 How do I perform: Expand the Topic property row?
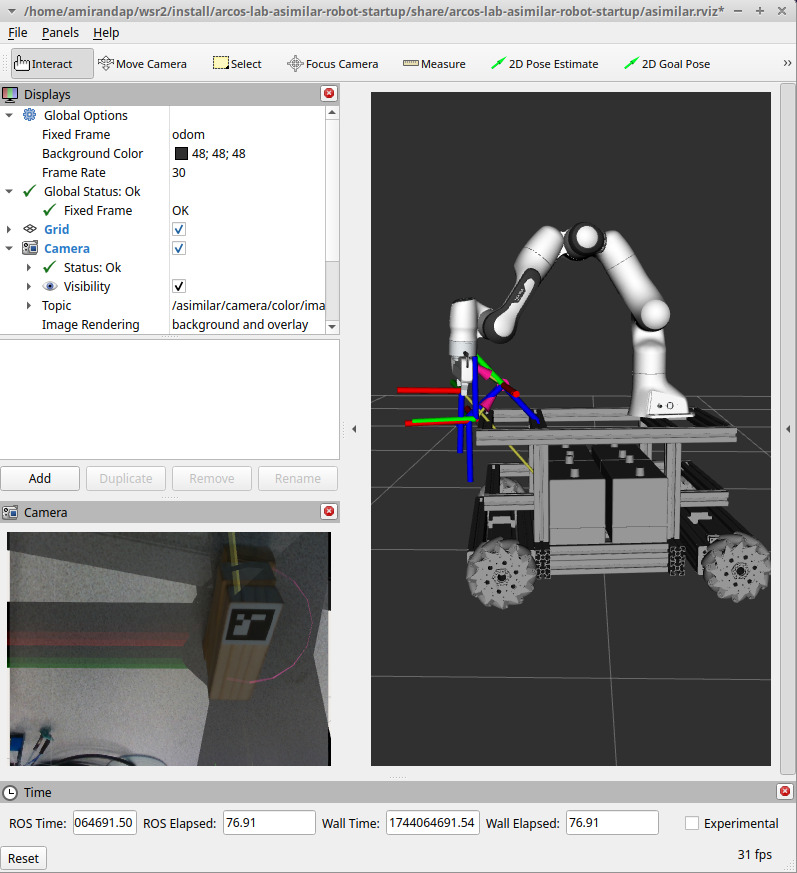29,306
